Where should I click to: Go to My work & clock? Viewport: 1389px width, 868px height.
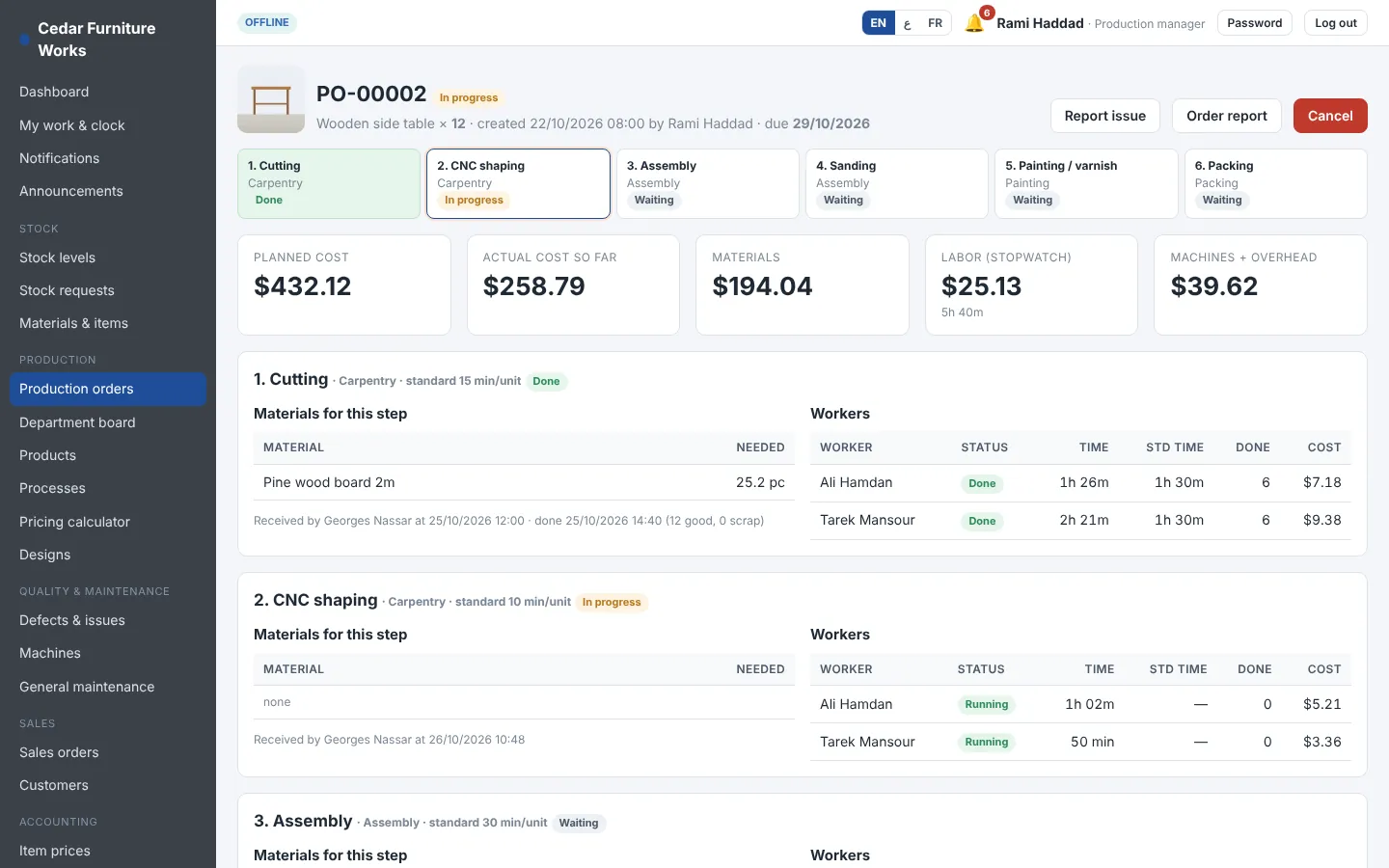click(108, 125)
